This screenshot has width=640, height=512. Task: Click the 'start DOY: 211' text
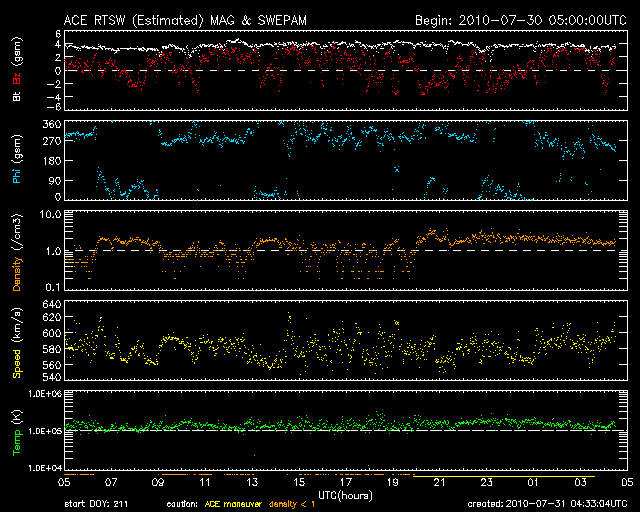point(98,504)
